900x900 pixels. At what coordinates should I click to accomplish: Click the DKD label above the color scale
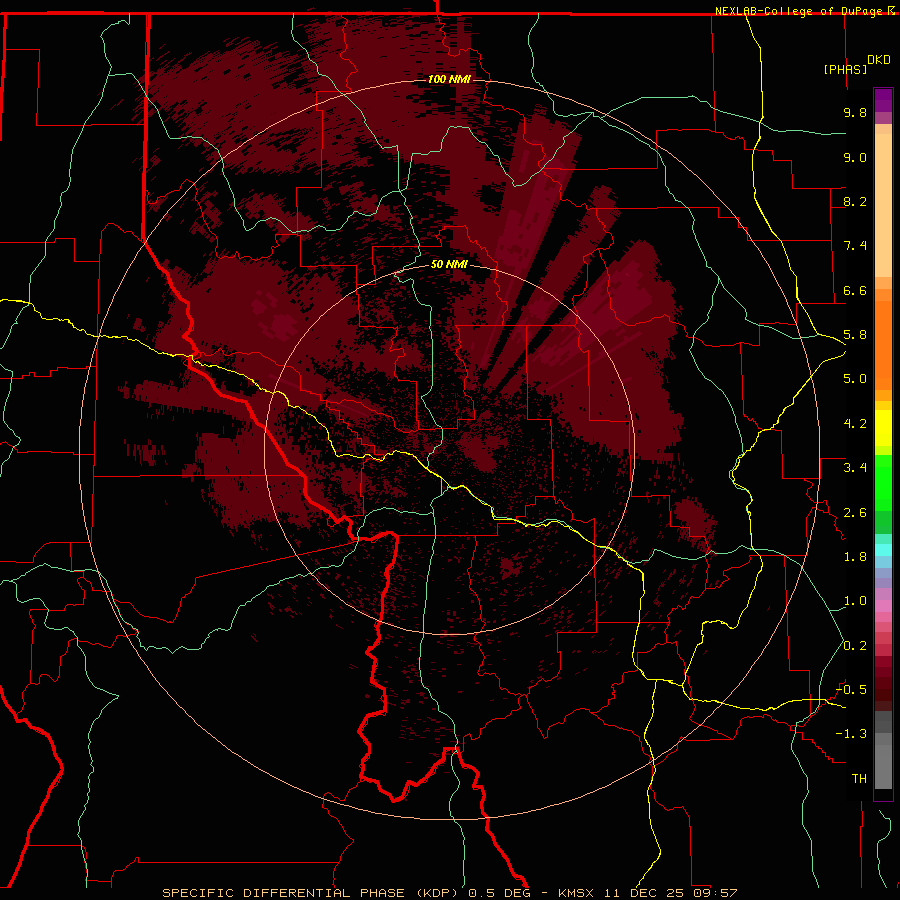point(879,59)
